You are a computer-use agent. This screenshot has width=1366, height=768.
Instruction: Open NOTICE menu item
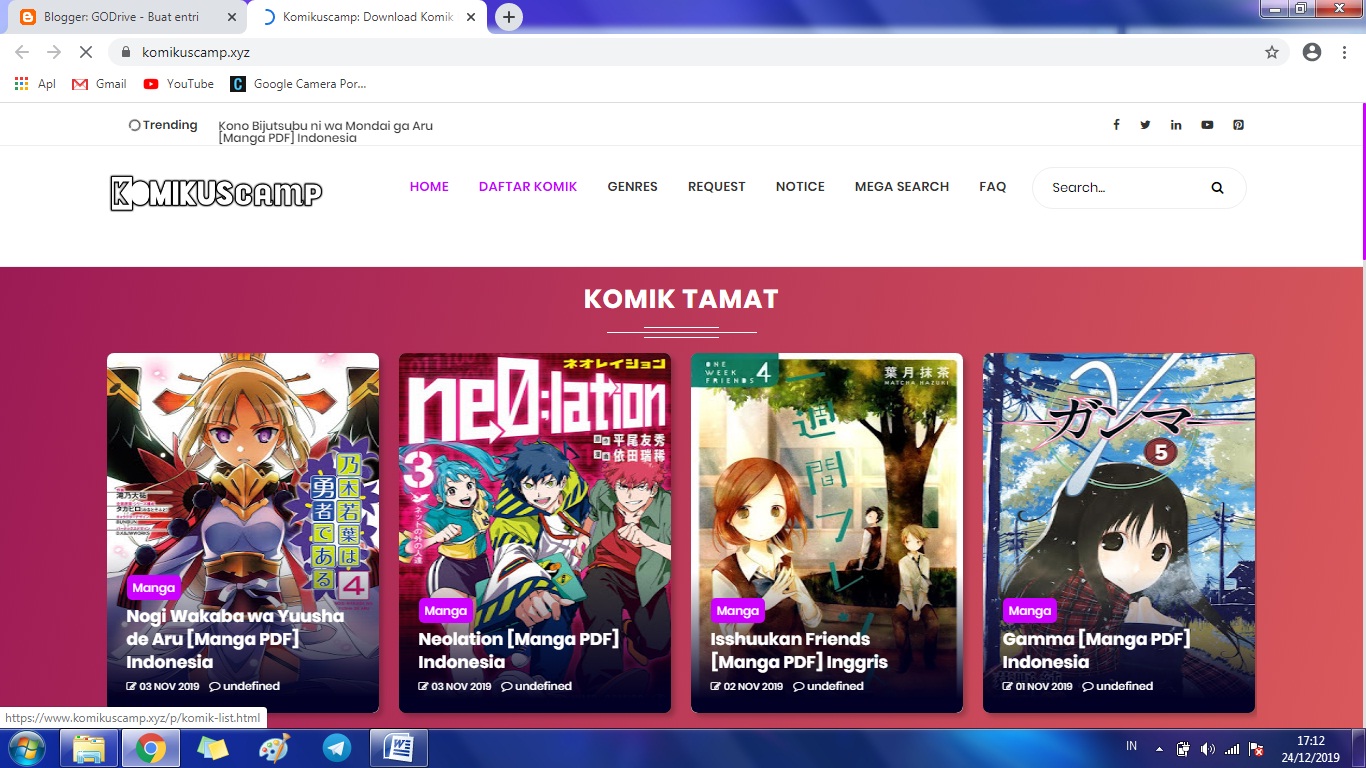coord(800,187)
